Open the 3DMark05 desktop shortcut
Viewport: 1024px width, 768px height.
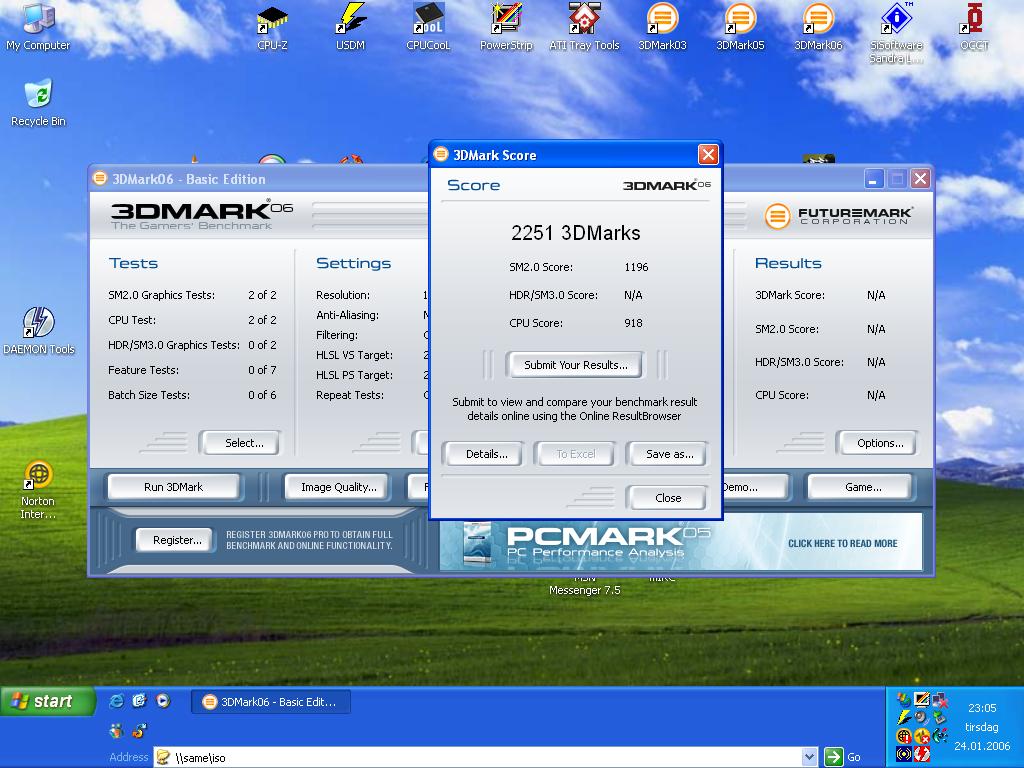coord(740,20)
